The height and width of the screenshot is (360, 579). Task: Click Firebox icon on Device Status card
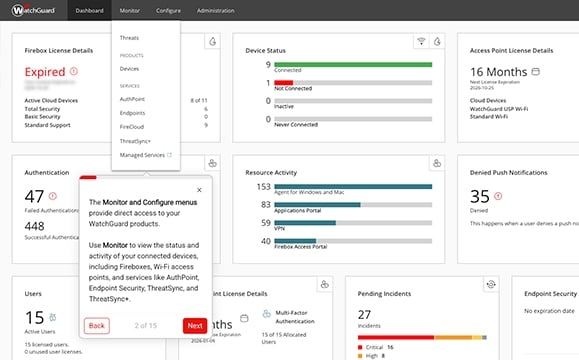[x=437, y=41]
